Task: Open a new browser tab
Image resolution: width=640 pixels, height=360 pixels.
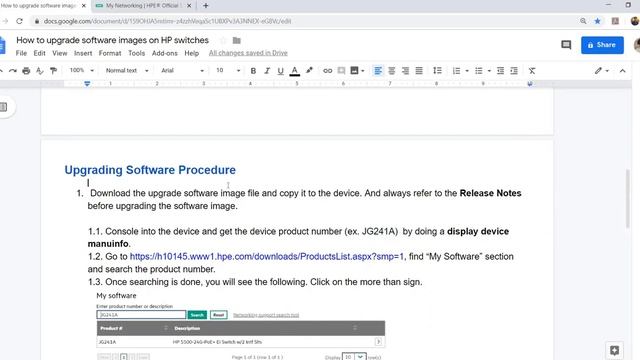Action: 206,6
